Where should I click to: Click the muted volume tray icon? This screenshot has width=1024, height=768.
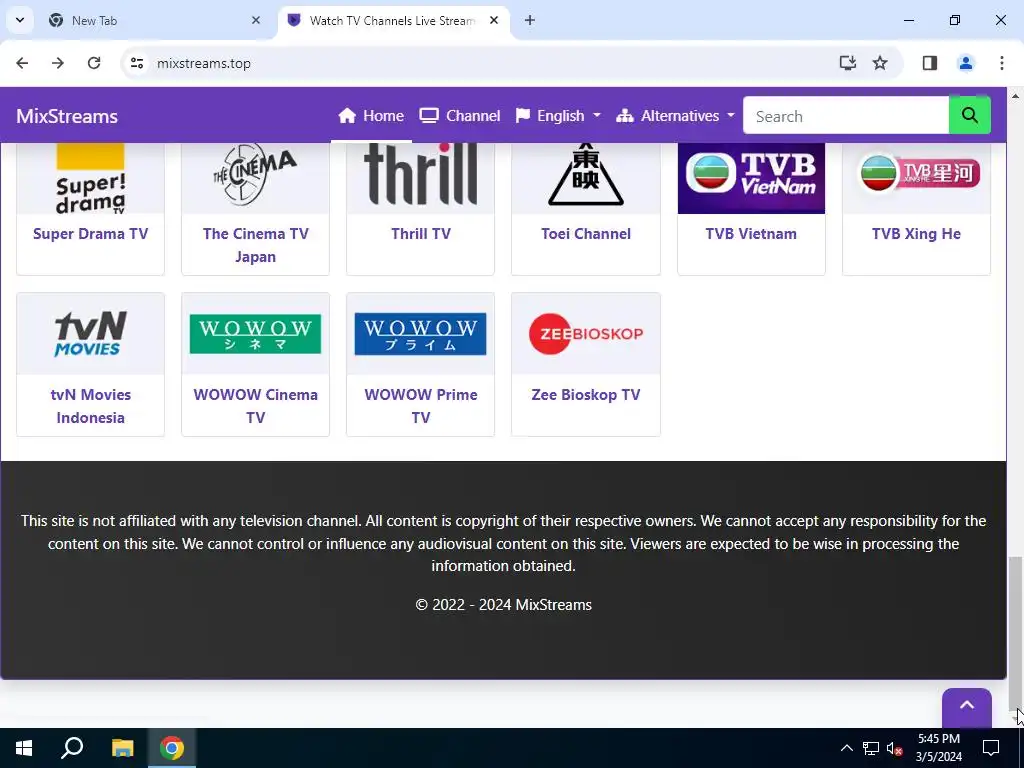(894, 748)
